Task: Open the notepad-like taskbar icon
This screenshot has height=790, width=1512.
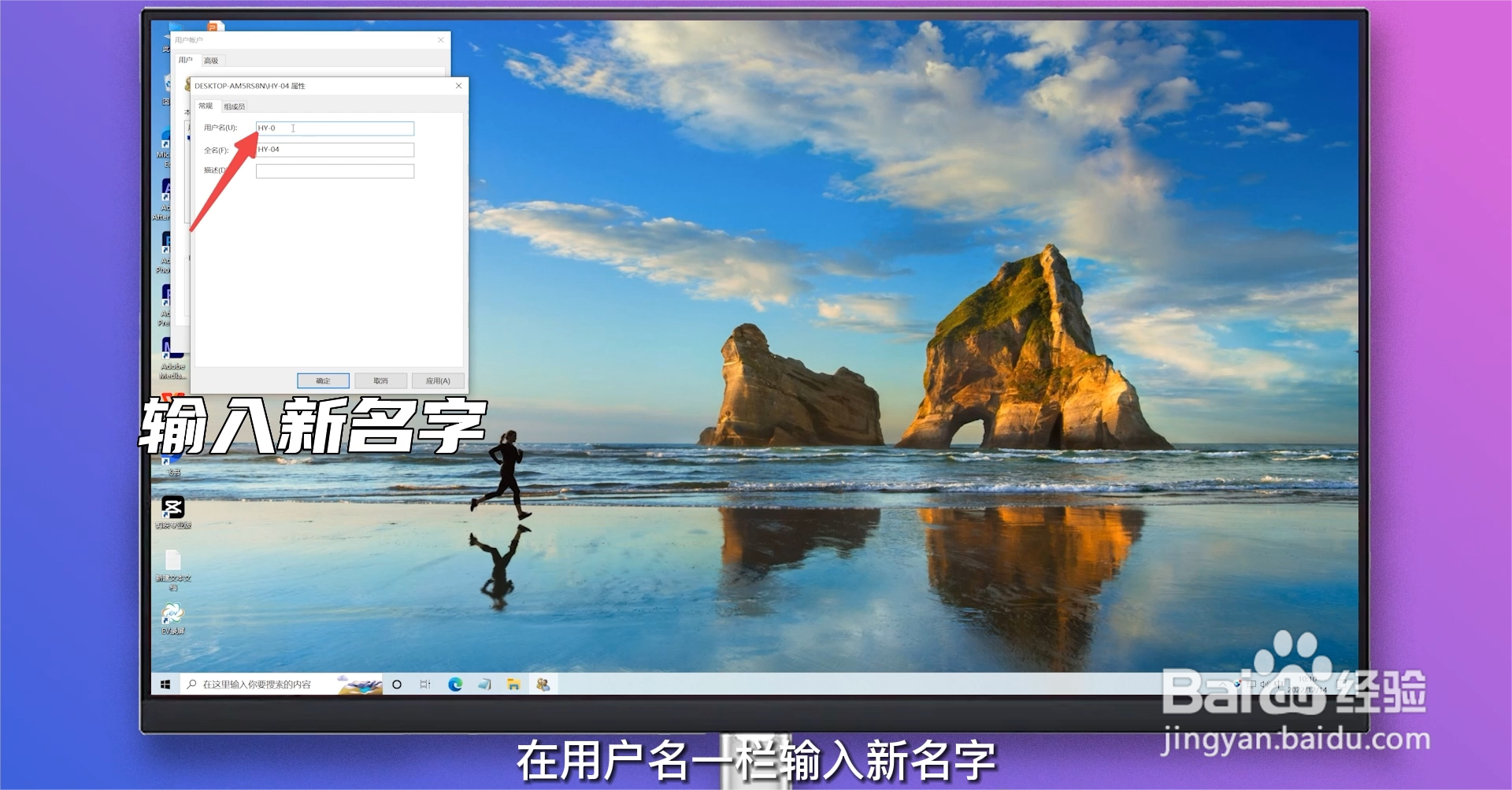Action: coord(484,684)
